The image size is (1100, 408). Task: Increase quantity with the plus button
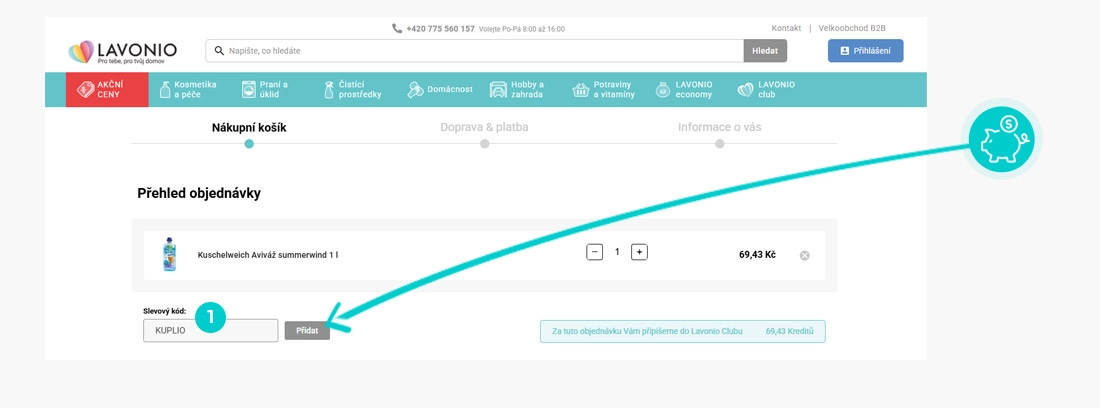(639, 252)
